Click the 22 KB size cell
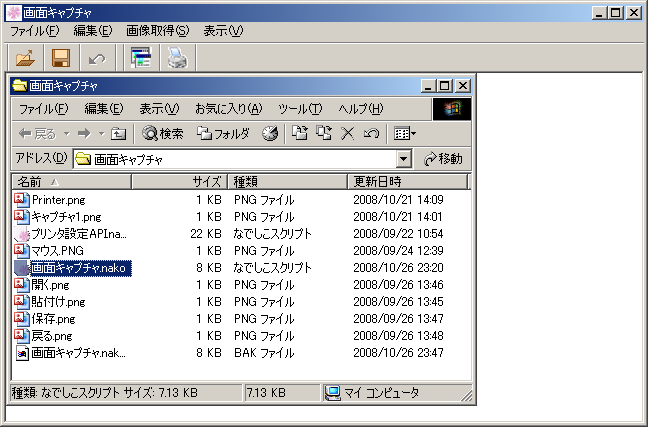Image resolution: width=648 pixels, height=427 pixels. [x=206, y=234]
